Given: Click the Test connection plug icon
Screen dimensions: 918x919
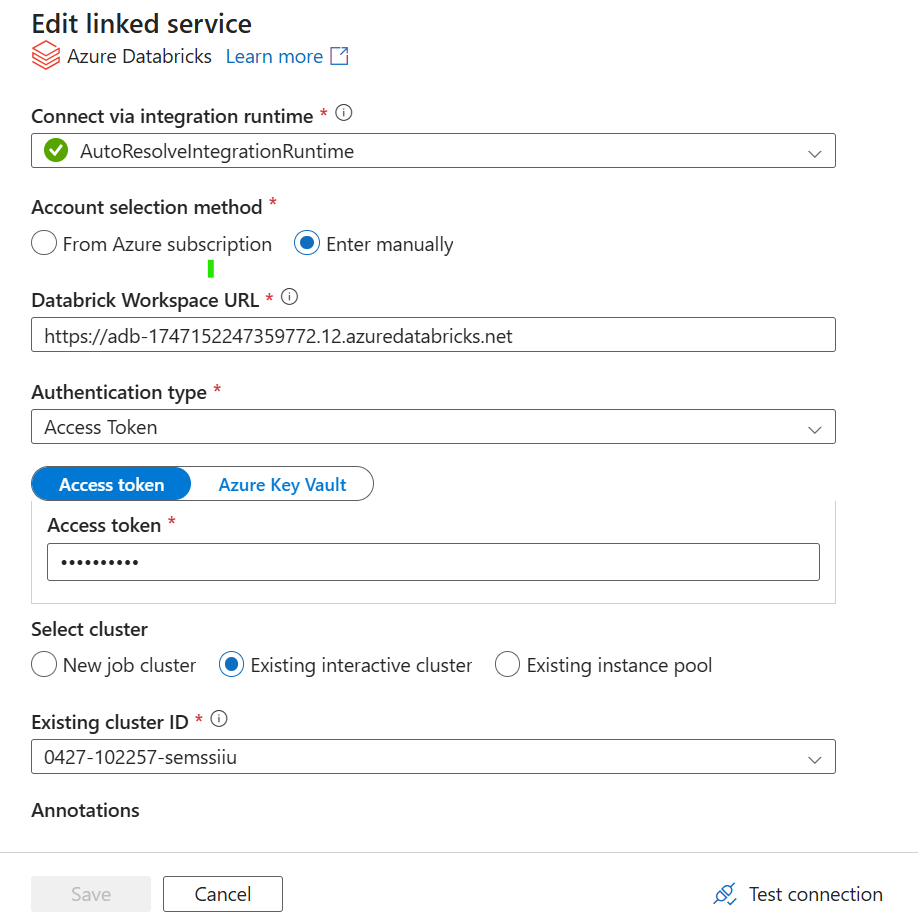Looking at the screenshot, I should point(725,894).
